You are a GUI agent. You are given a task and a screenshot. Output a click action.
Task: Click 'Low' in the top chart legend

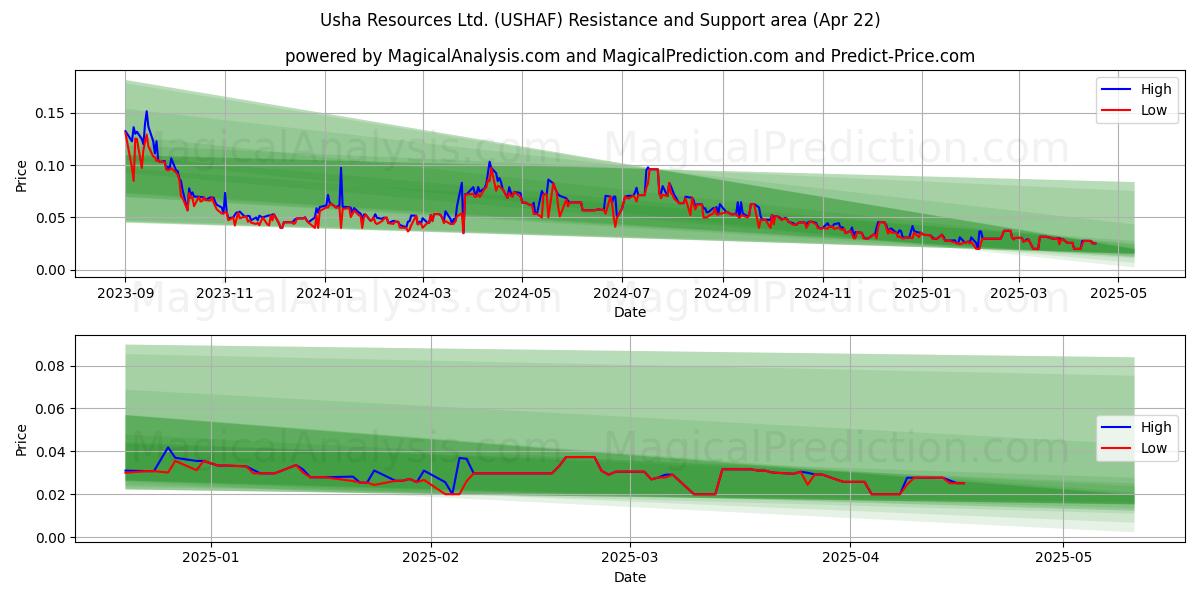coord(1154,110)
